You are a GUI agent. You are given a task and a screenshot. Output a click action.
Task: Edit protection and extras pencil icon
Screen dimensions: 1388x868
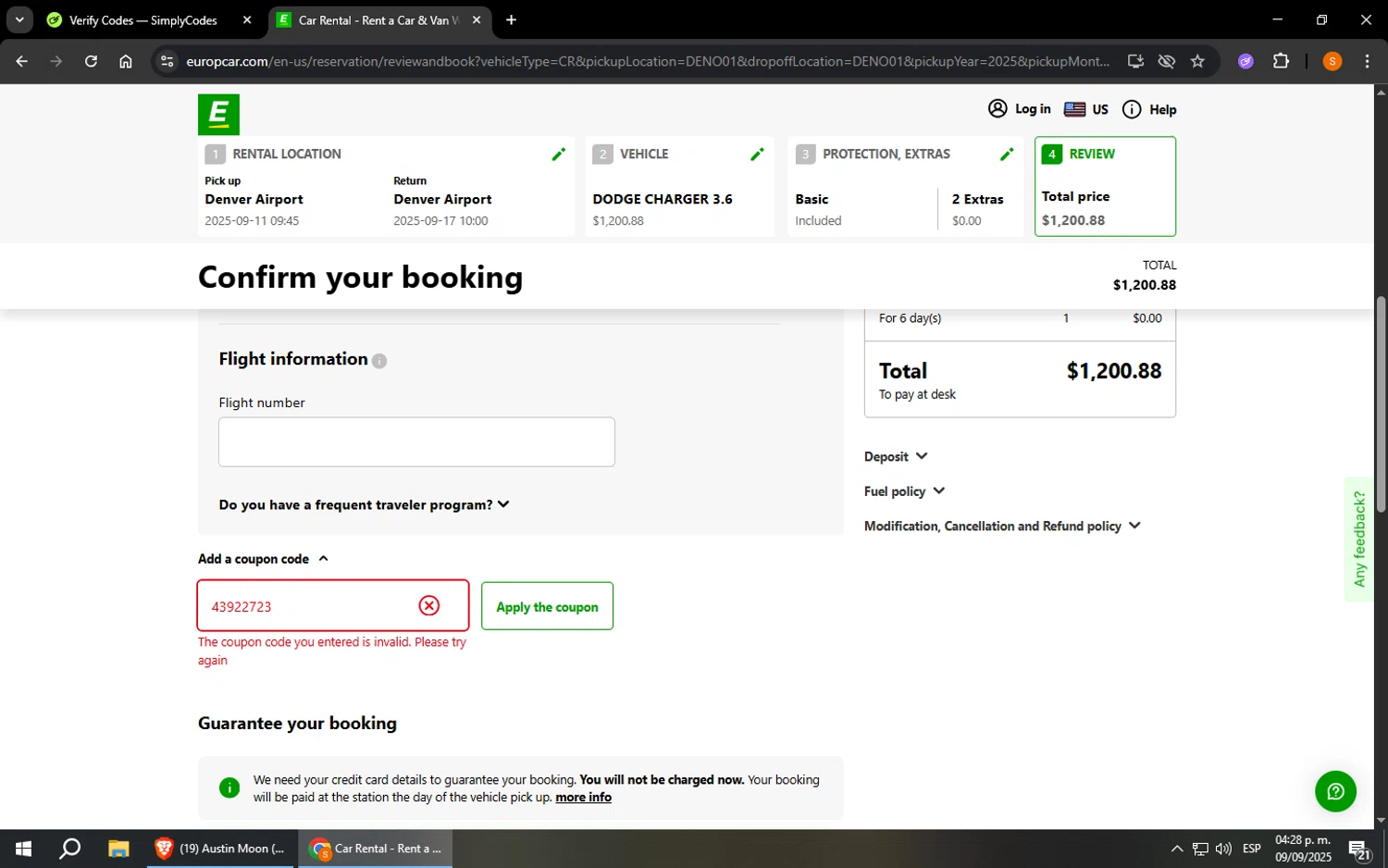pyautogui.click(x=1007, y=155)
